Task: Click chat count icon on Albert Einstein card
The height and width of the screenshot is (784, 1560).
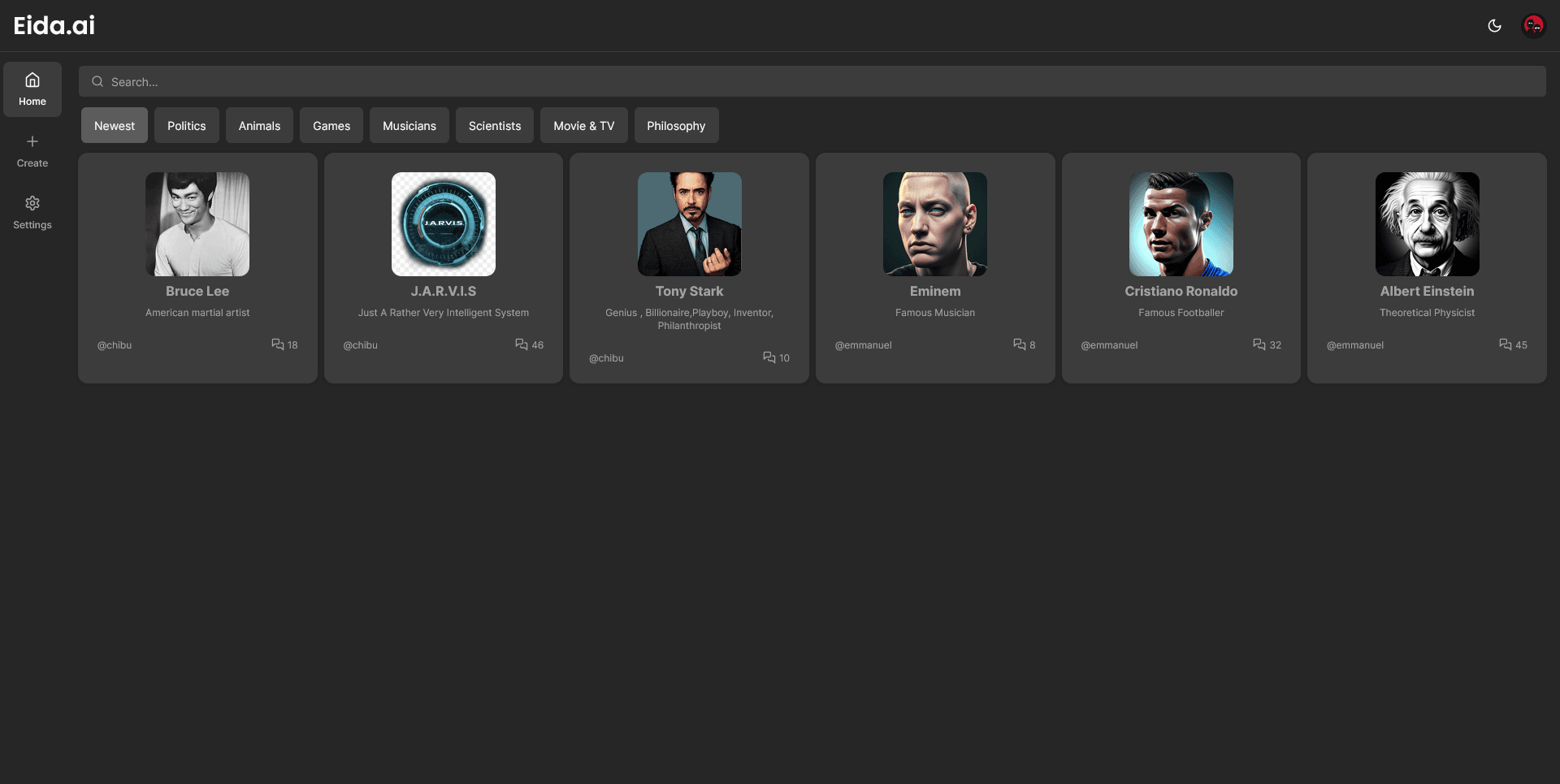Action: pyautogui.click(x=1506, y=344)
